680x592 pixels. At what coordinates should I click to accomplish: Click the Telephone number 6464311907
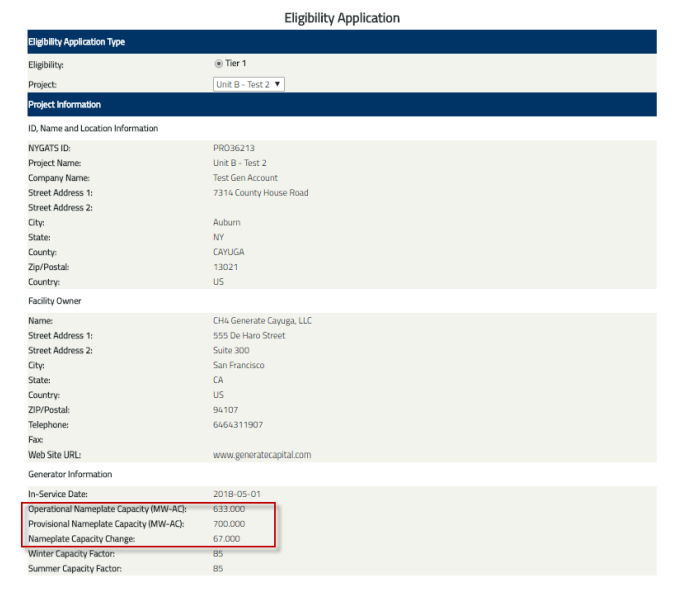pos(237,425)
